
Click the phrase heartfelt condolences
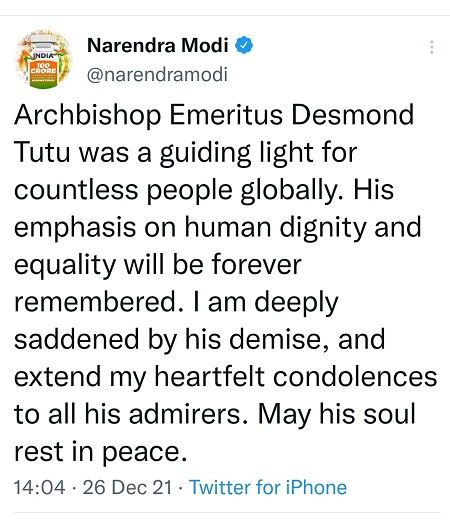click(296, 377)
